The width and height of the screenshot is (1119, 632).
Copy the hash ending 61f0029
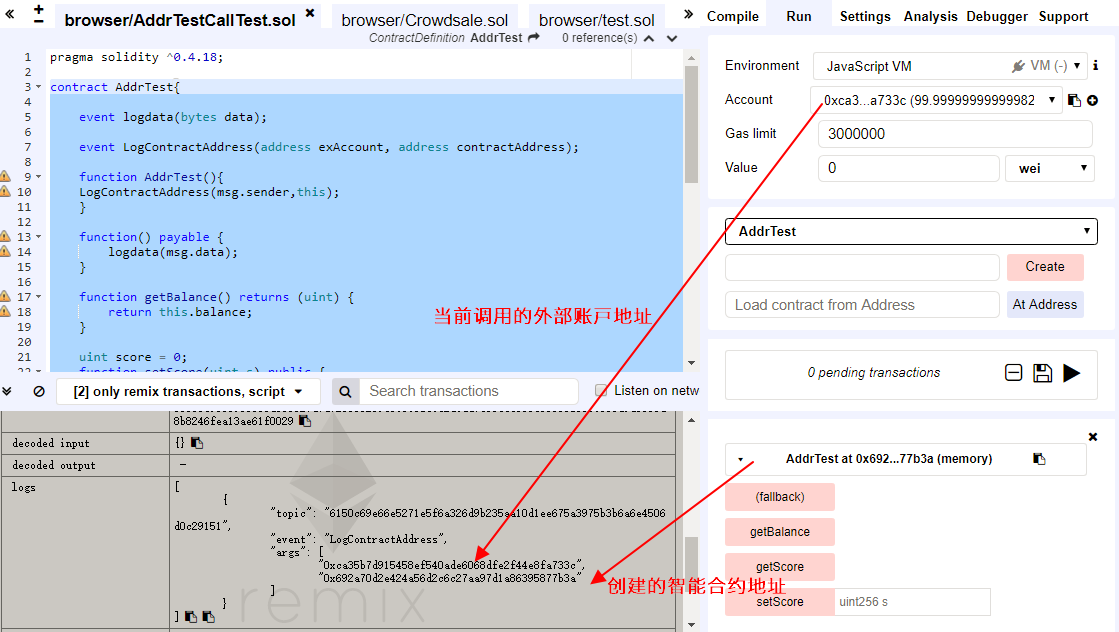[305, 421]
